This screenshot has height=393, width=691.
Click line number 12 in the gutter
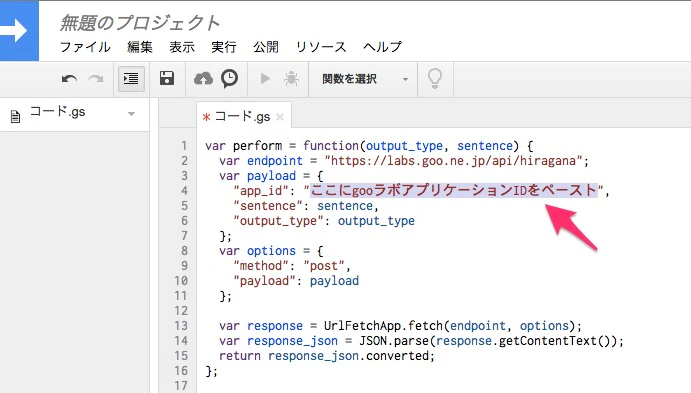(x=181, y=311)
